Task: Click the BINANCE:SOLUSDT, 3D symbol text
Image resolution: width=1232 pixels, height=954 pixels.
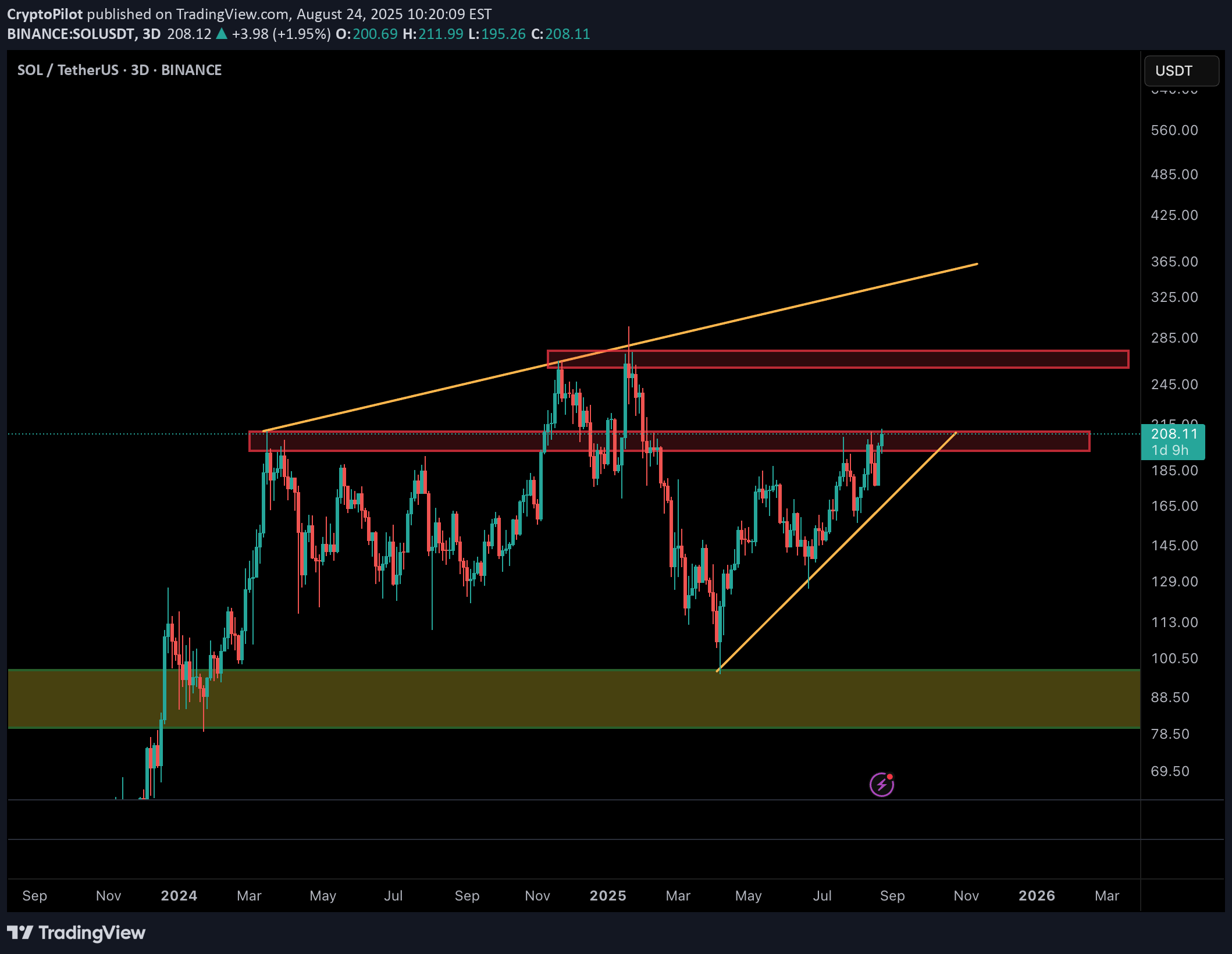Action: click(x=84, y=34)
